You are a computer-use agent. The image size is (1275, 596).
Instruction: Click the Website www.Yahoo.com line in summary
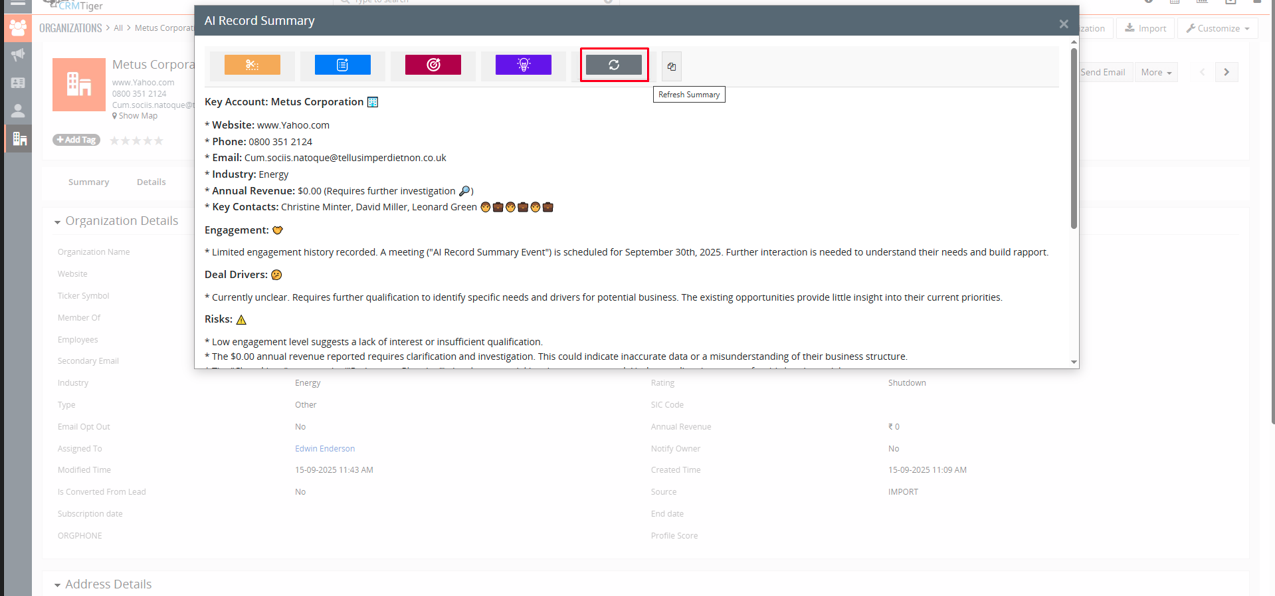point(267,125)
